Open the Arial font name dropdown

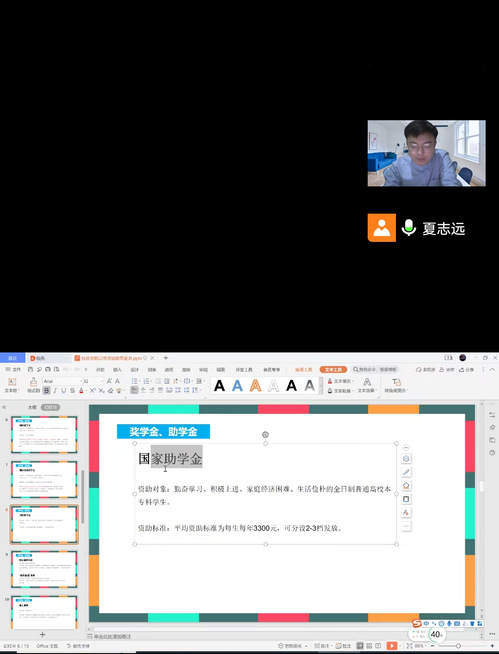pos(62,381)
